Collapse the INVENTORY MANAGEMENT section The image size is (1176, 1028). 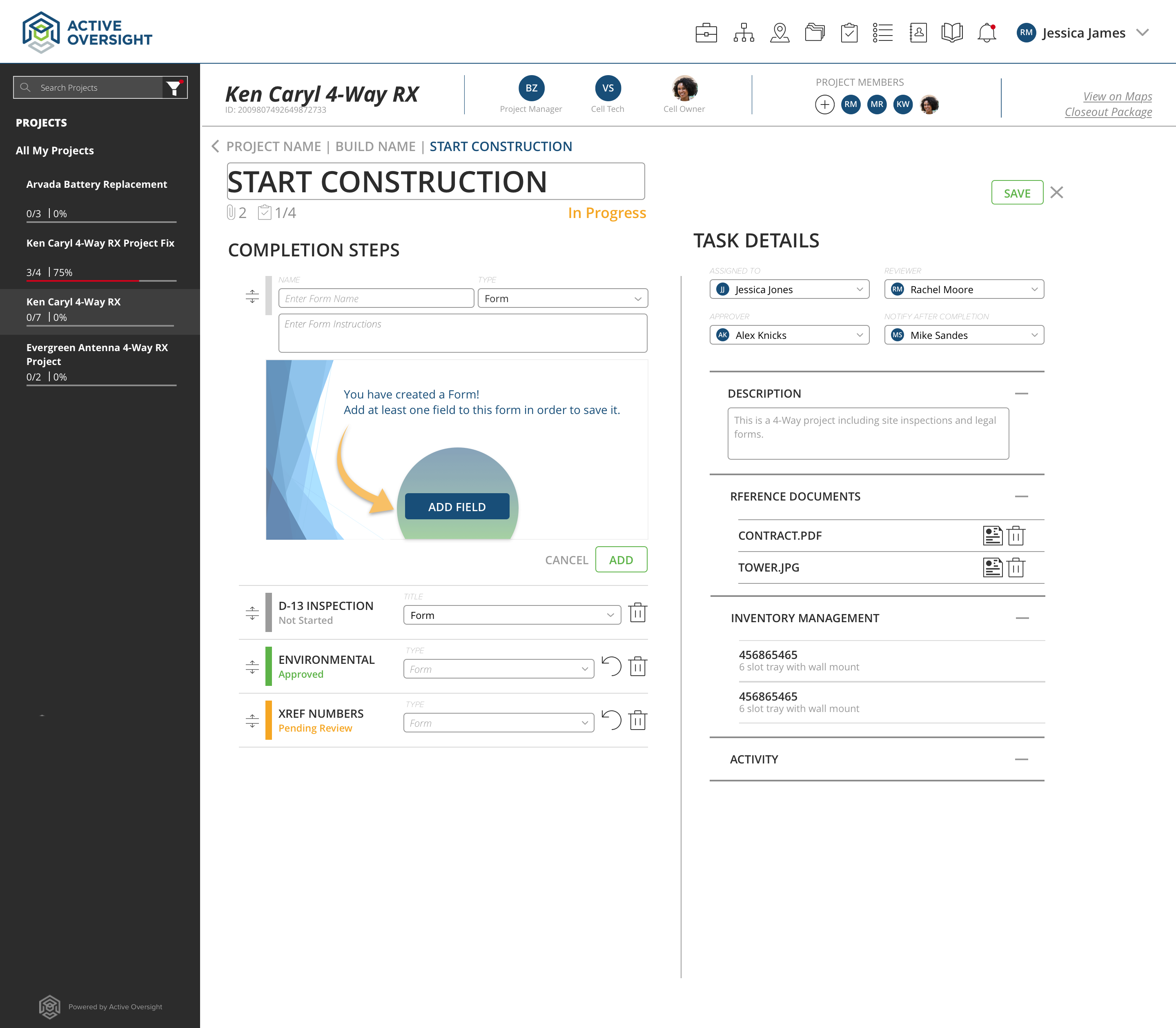[x=1023, y=618]
